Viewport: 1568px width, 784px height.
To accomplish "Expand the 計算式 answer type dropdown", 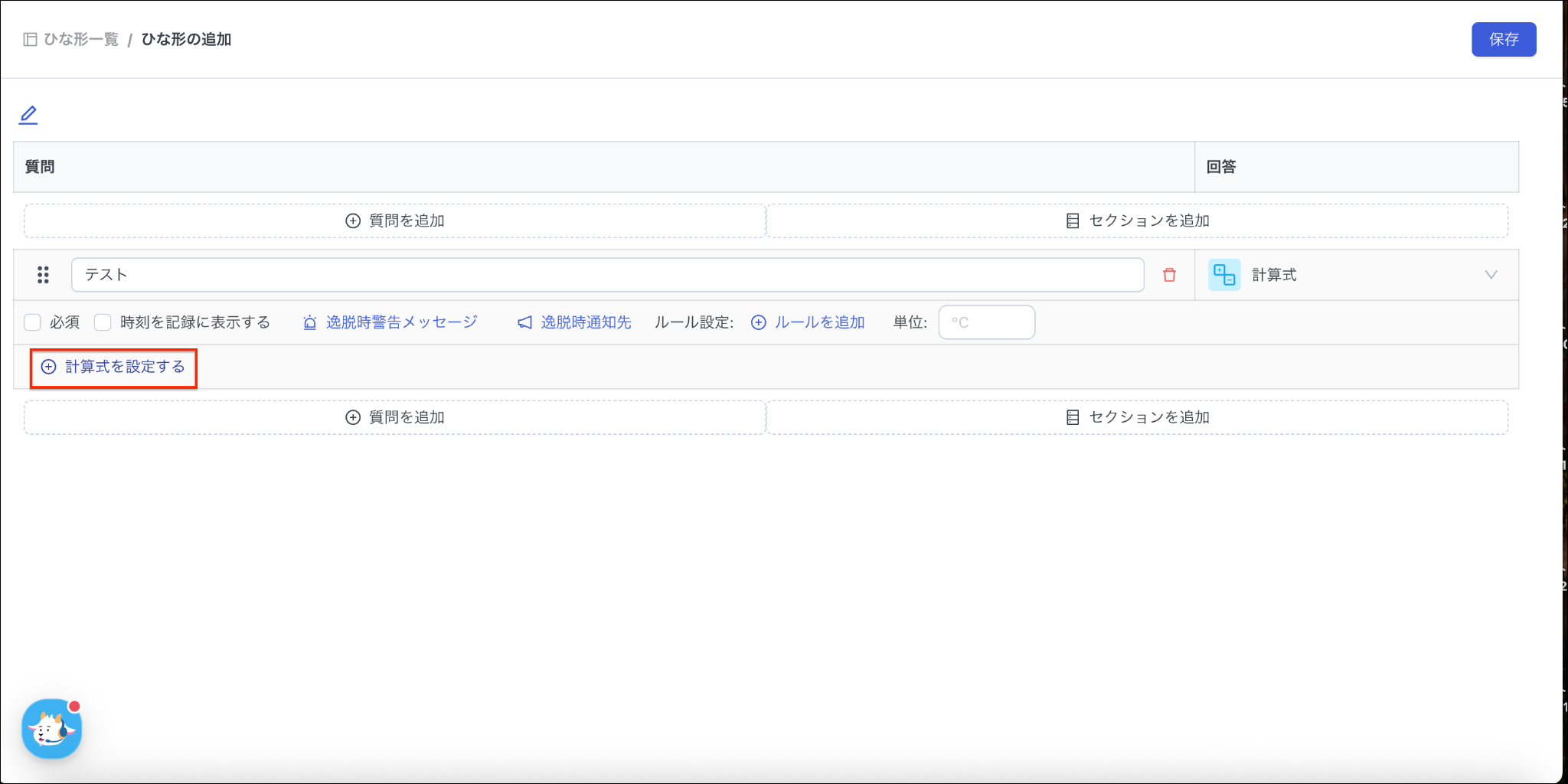I will 1355,275.
